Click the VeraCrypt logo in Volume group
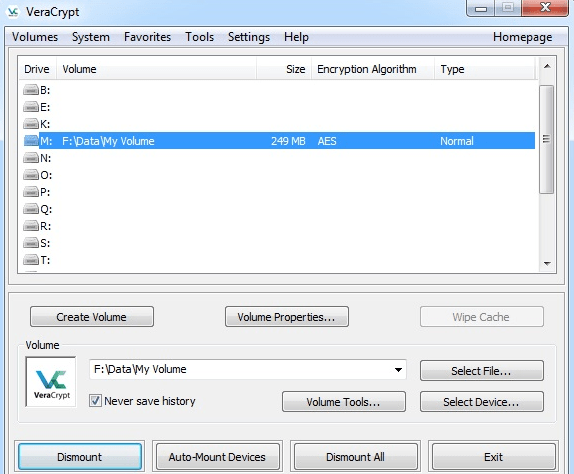Screen dimensions: 574x474 pos(51,382)
